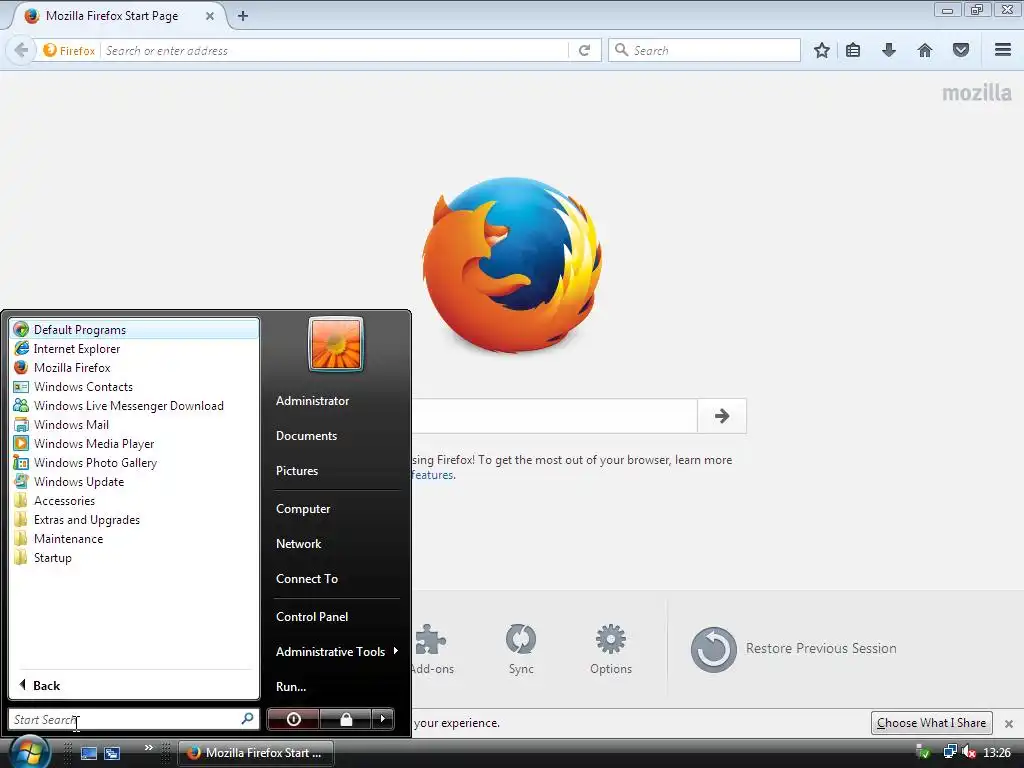Click the Choose What I Share button
Image resolution: width=1024 pixels, height=768 pixels.
click(931, 723)
